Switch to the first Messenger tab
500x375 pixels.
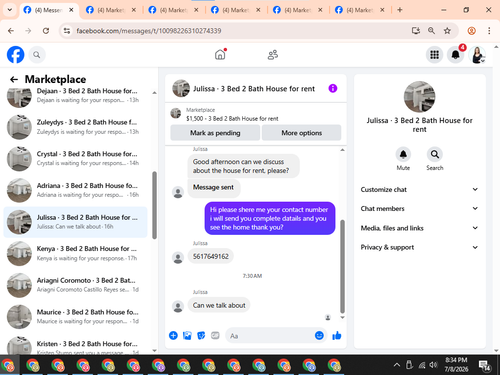coord(49,10)
